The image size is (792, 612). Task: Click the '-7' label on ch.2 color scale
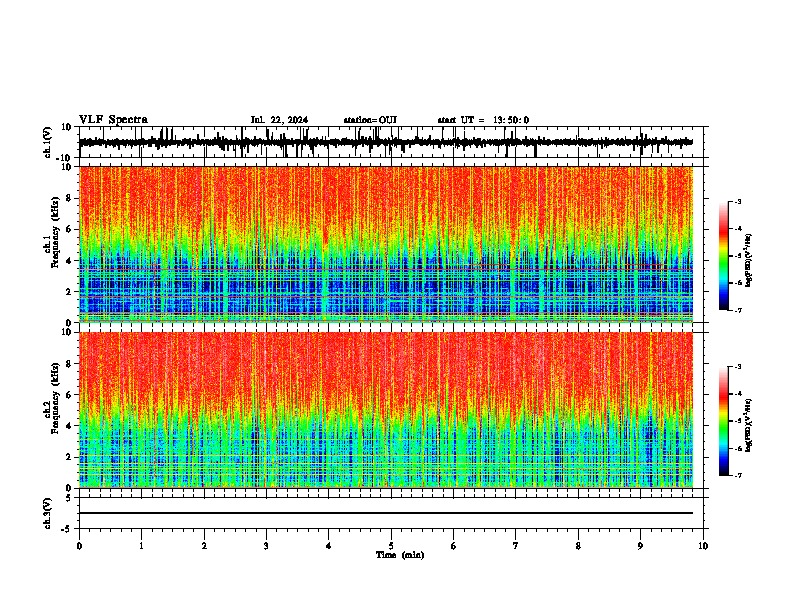738,475
